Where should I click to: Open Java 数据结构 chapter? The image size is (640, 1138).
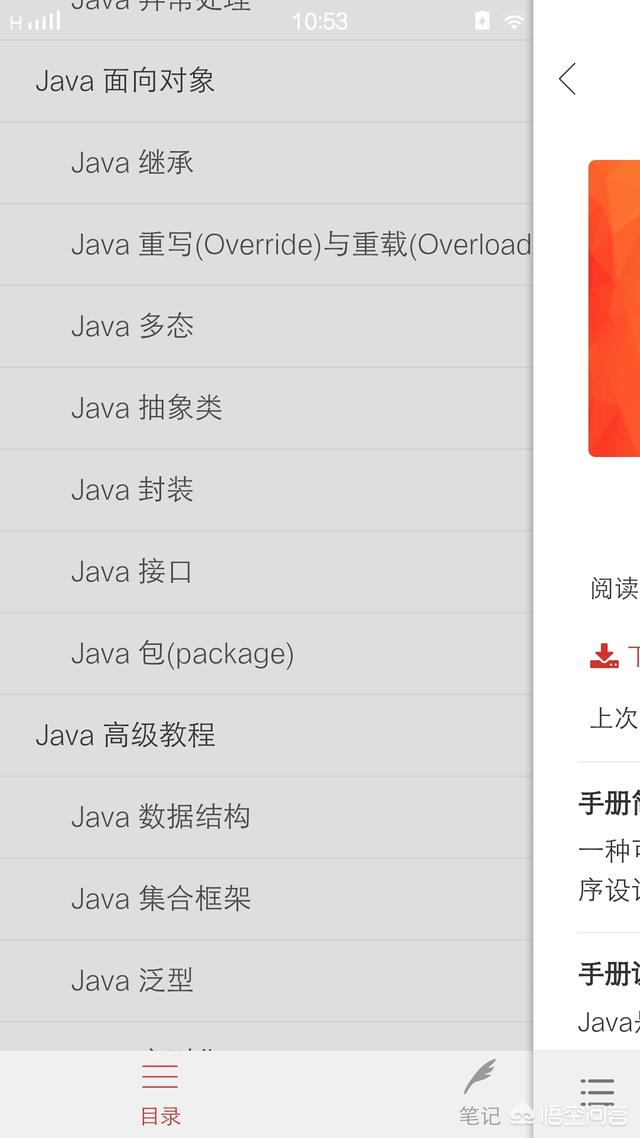point(266,817)
